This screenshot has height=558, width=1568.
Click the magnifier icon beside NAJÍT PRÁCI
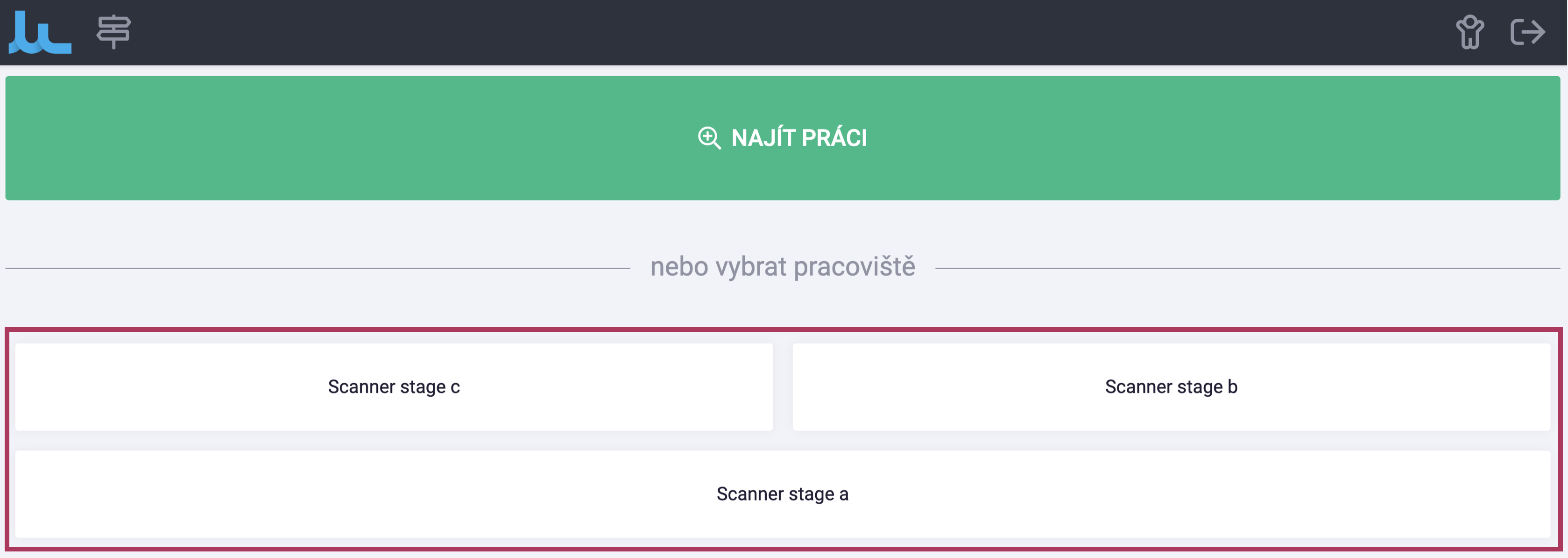709,138
